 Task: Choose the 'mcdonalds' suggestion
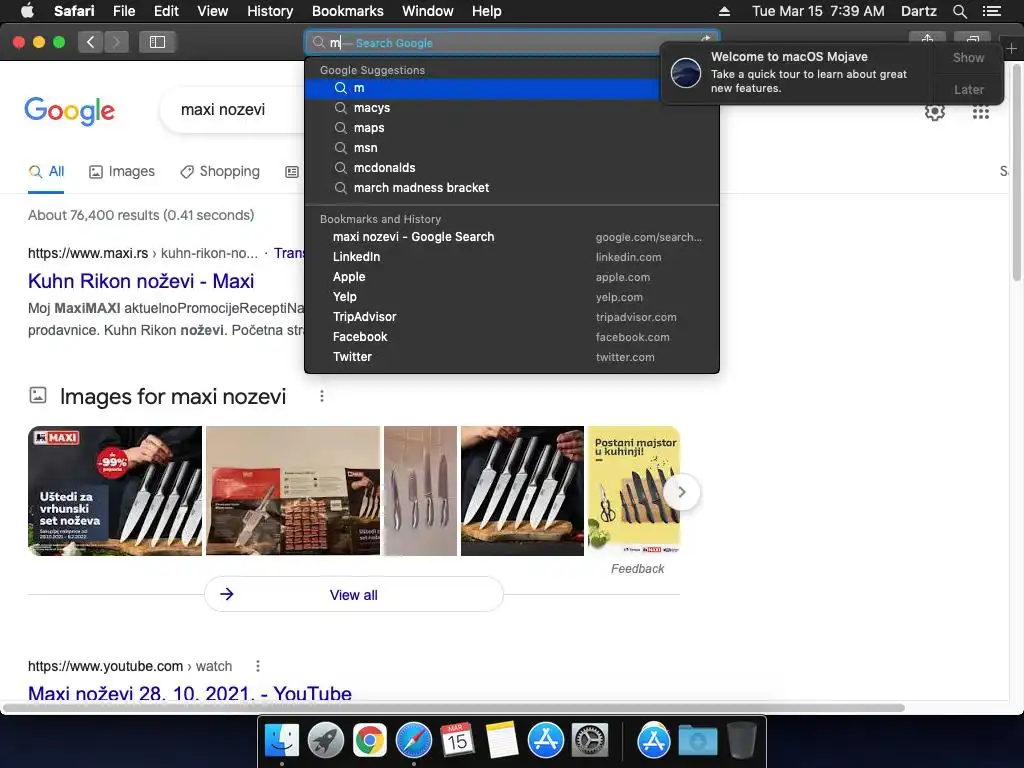512,168
